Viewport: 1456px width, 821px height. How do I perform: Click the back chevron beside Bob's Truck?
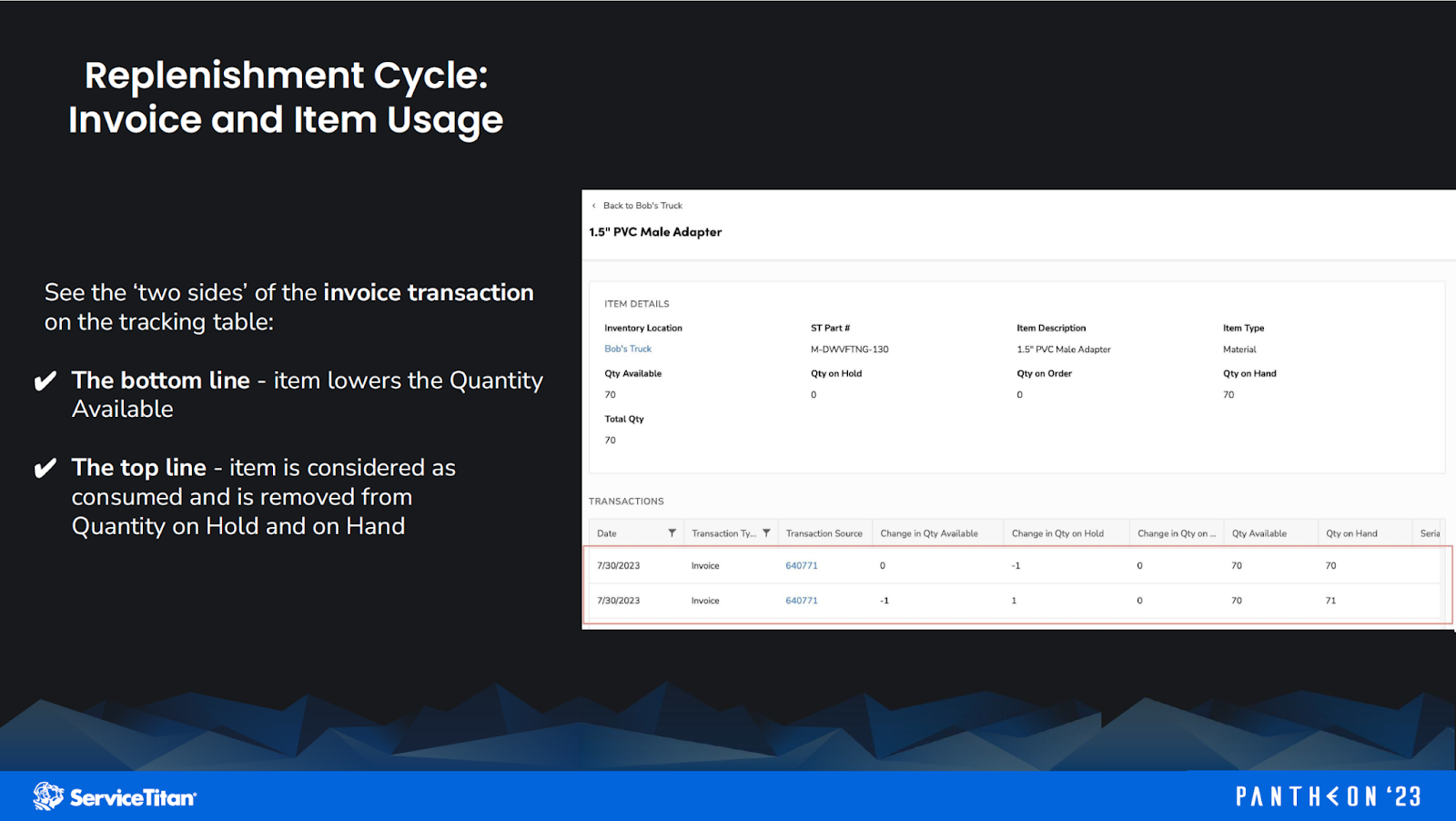pyautogui.click(x=592, y=206)
